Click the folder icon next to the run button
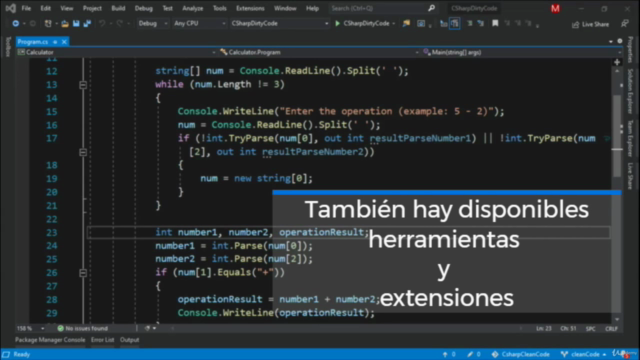 coord(406,24)
